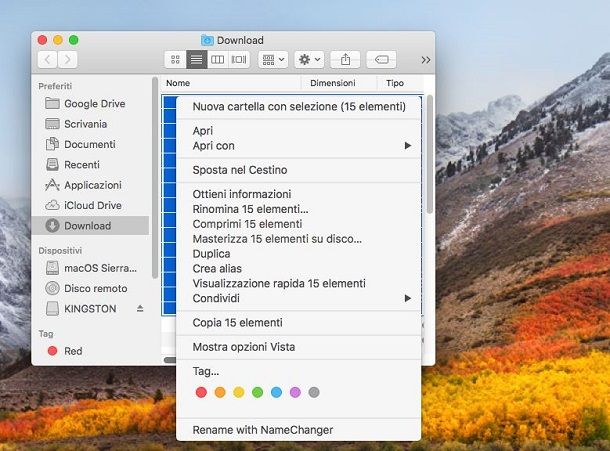Image resolution: width=610 pixels, height=451 pixels.
Task: Click the file list vertical scrollbar
Action: tap(429, 154)
